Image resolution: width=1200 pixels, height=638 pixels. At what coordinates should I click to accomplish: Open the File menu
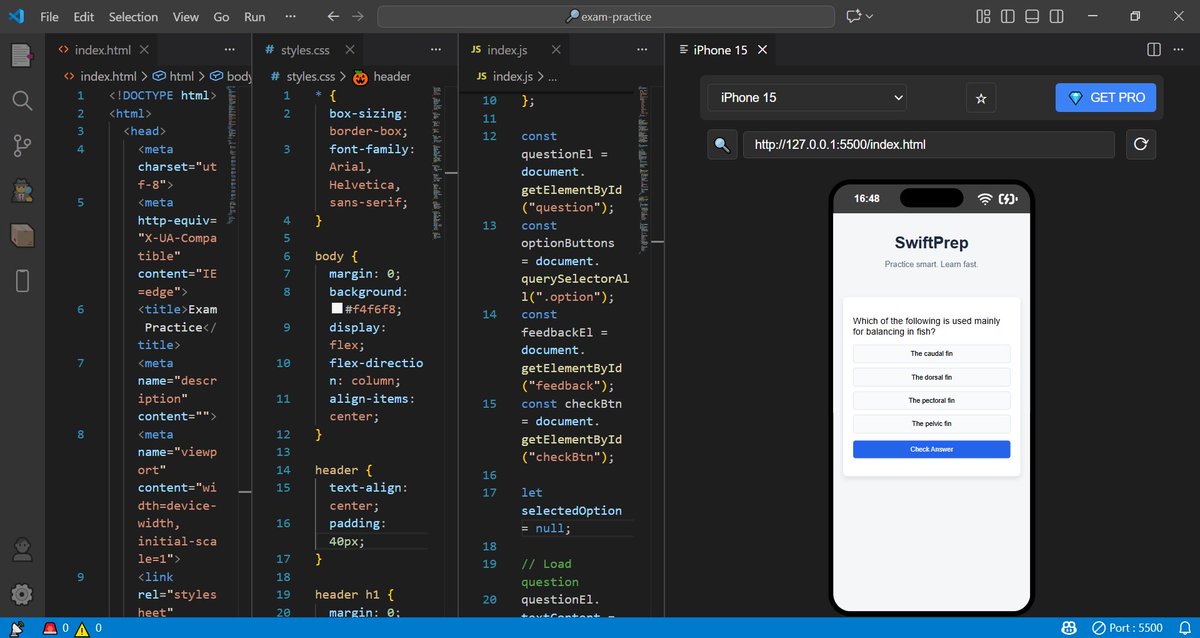tap(49, 17)
